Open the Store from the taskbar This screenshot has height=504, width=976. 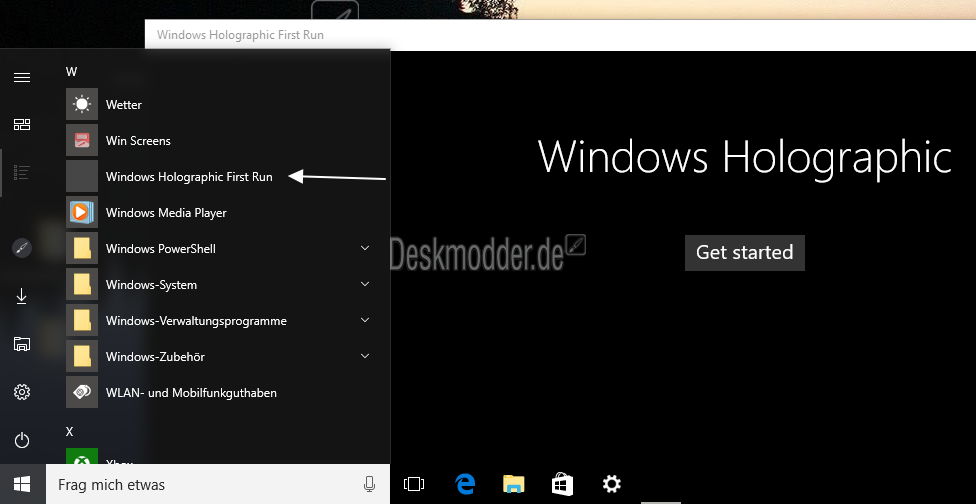[563, 484]
